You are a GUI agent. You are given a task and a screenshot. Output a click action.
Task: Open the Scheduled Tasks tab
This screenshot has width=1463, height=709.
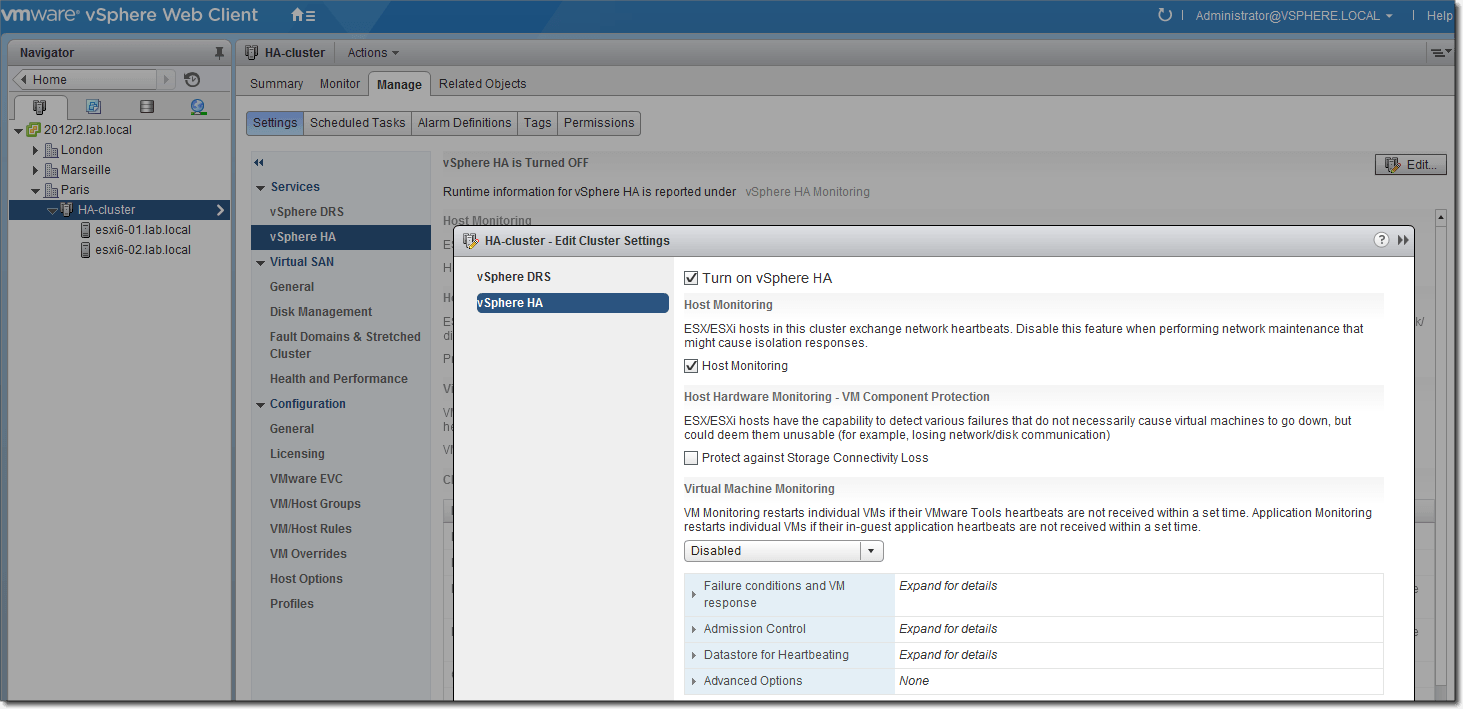(x=357, y=123)
